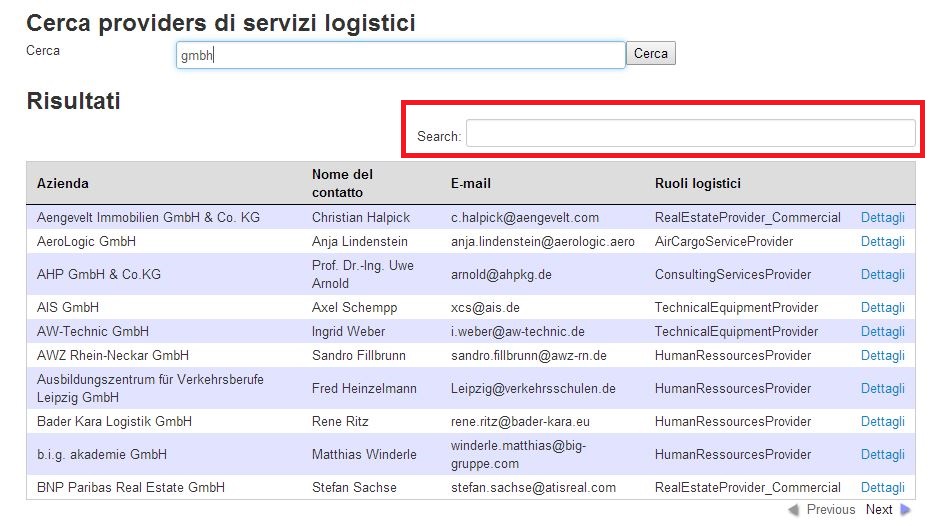Open Dettagli for b.i.g. akademie GmbH
Screen dimensions: 930x526
(883, 454)
